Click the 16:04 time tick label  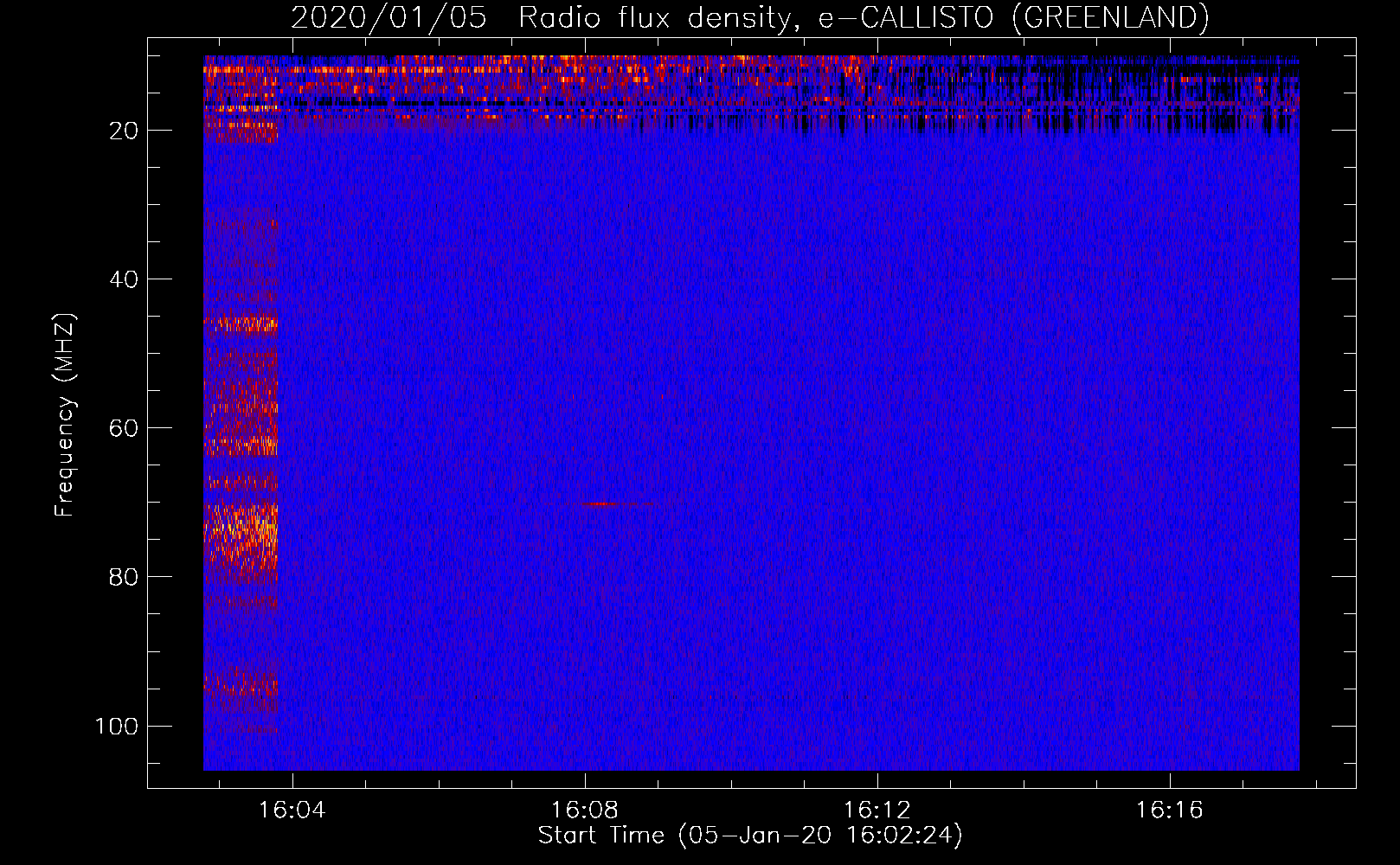tap(292, 811)
